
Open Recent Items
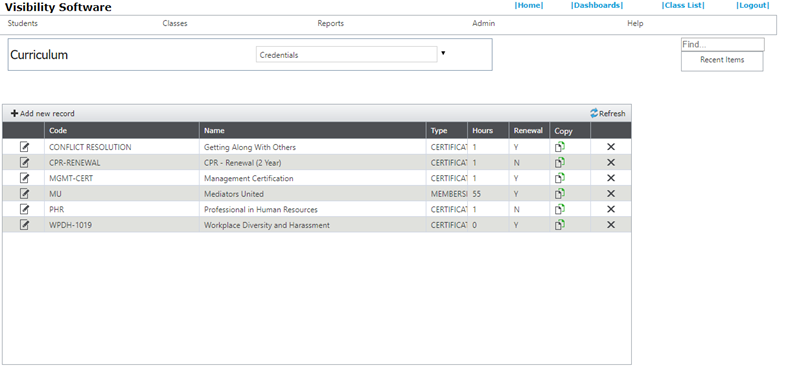point(722,60)
